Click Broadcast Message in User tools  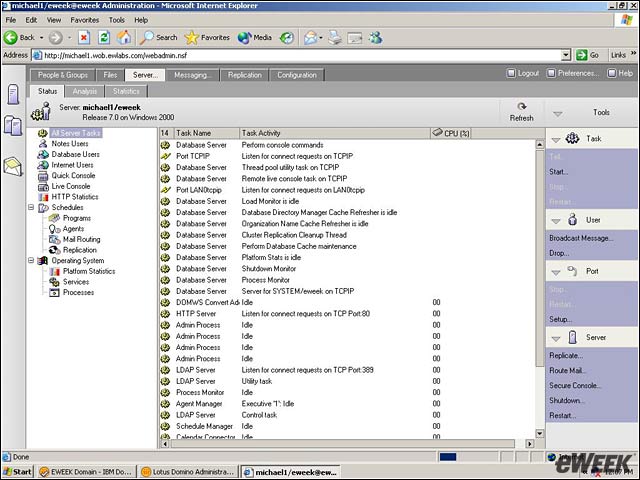tap(581, 238)
